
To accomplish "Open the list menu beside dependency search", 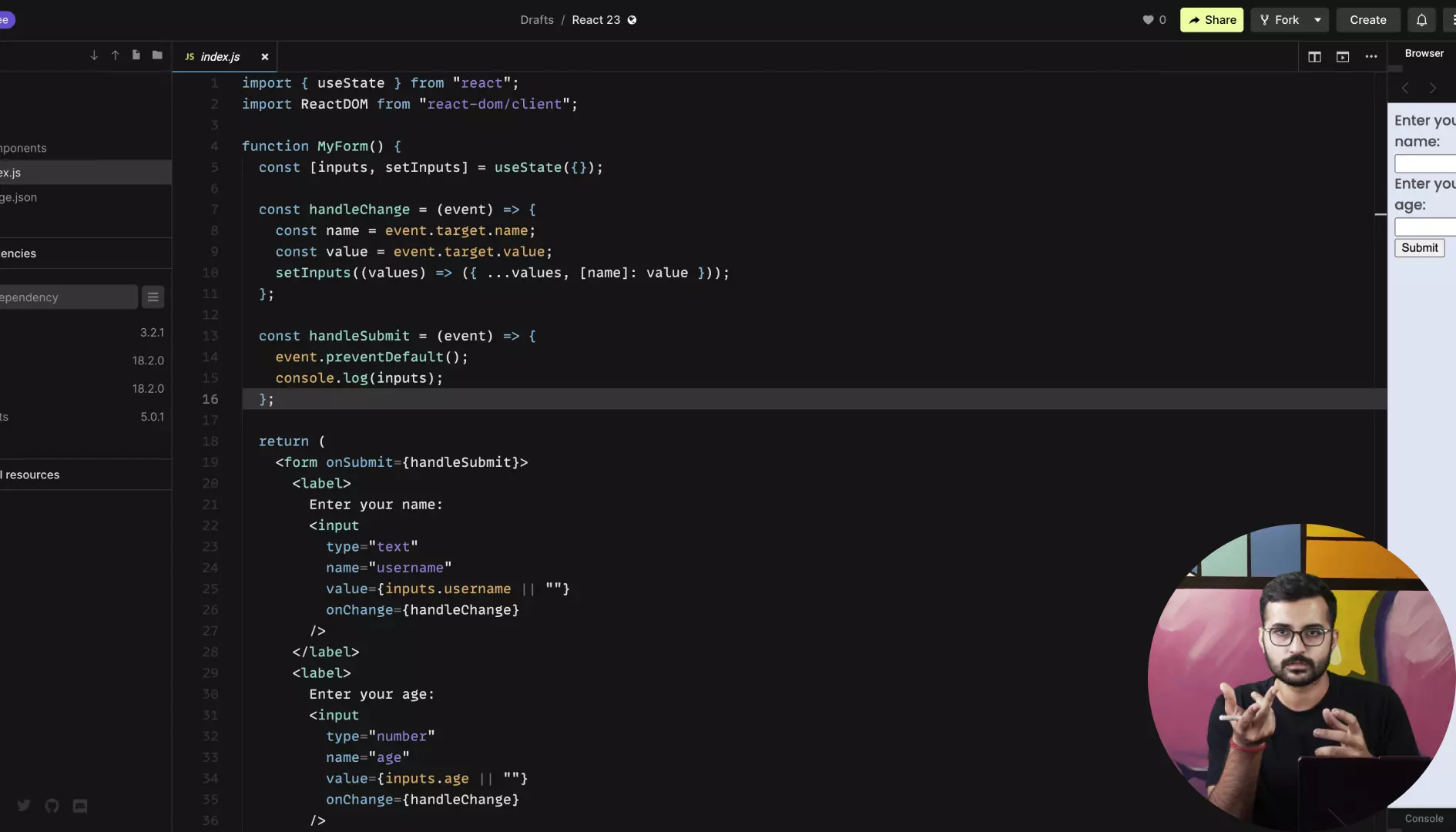I will point(153,297).
